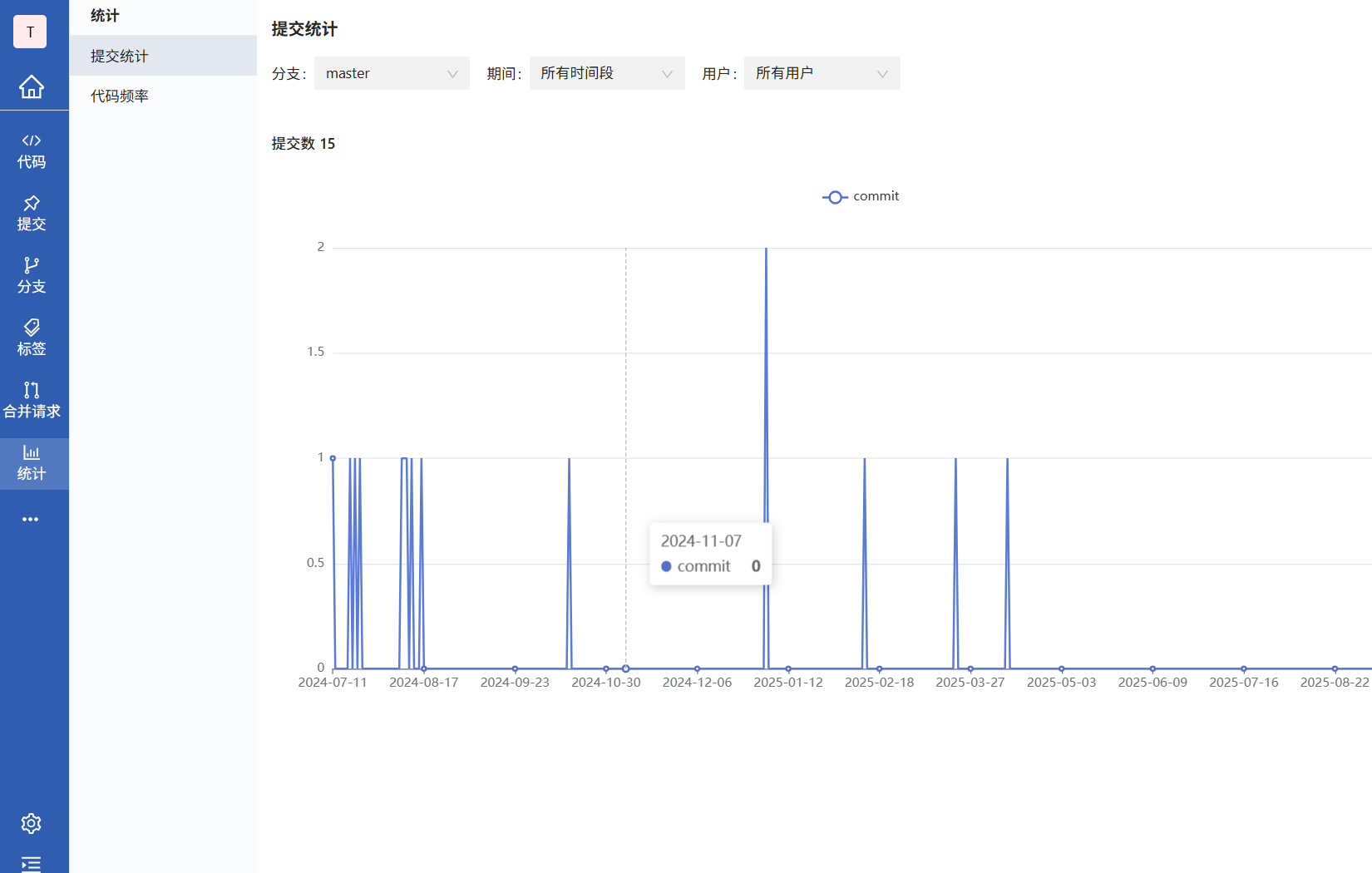The height and width of the screenshot is (873, 1372).
Task: Expand the more options ellipsis icon
Action: [x=31, y=519]
